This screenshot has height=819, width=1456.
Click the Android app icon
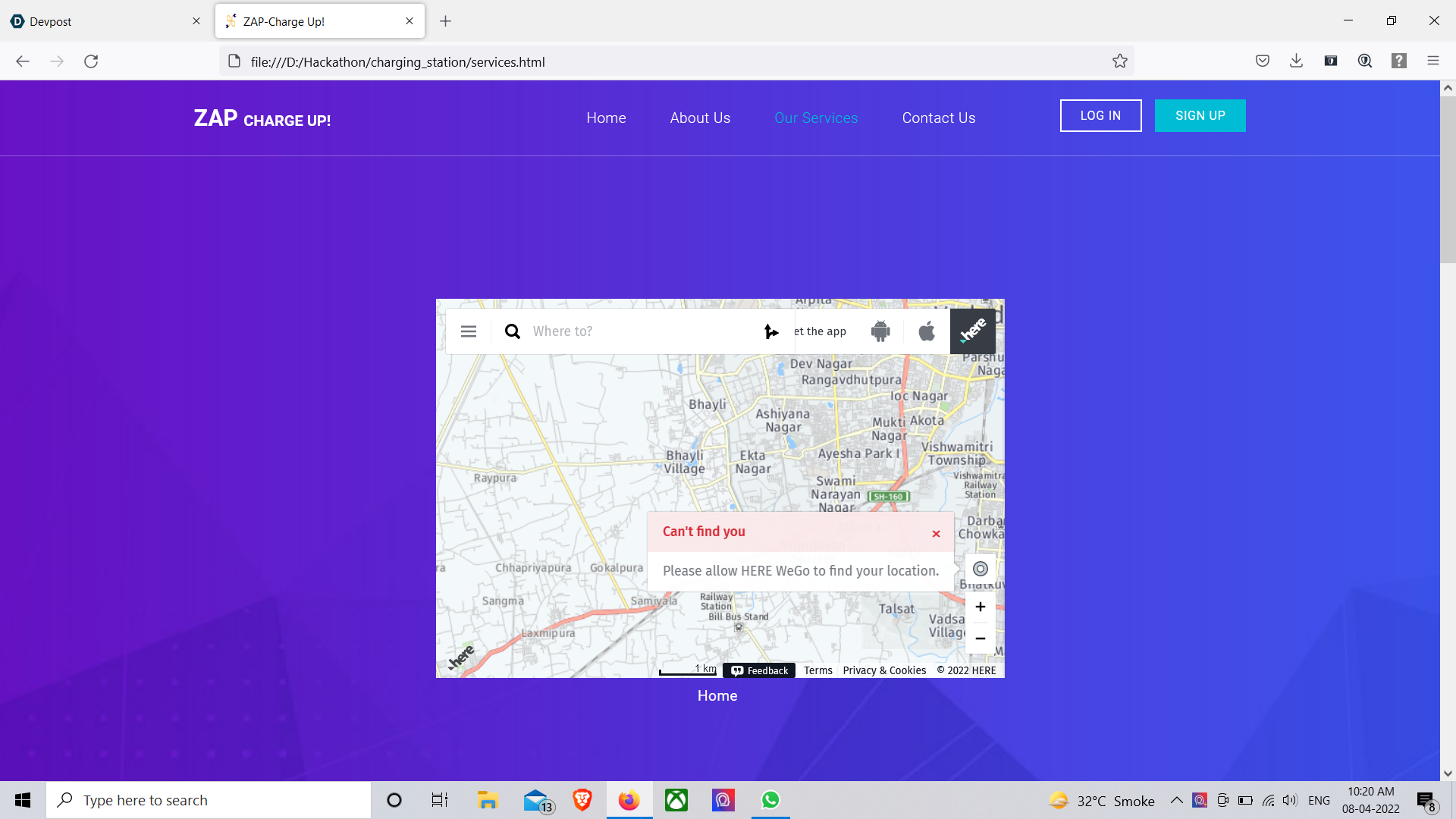tap(880, 331)
